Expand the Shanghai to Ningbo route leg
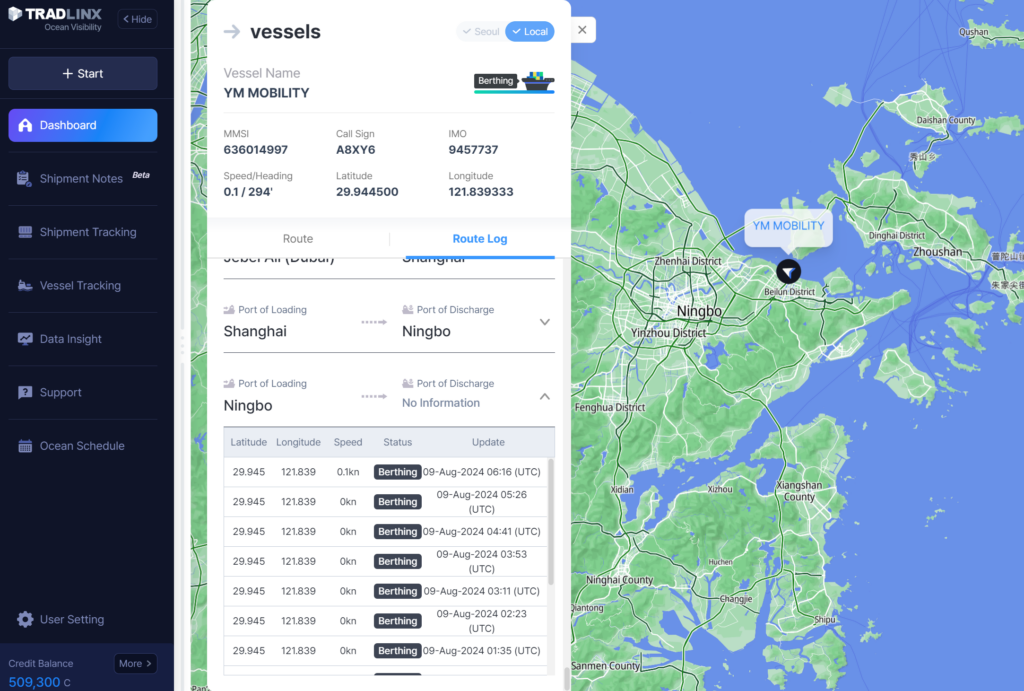This screenshot has height=691, width=1024. tap(545, 322)
